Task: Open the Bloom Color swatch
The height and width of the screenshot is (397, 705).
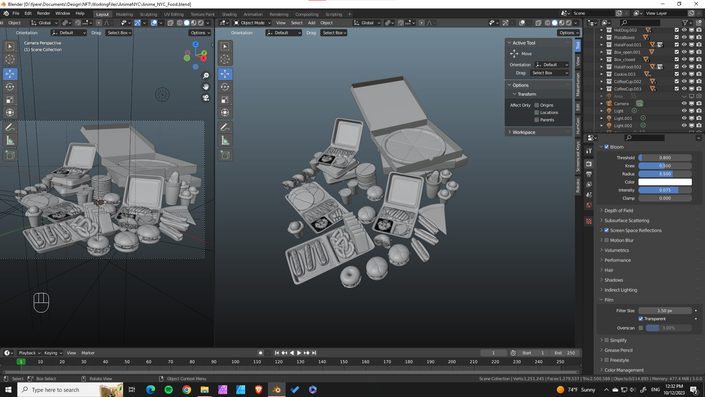Action: point(665,182)
